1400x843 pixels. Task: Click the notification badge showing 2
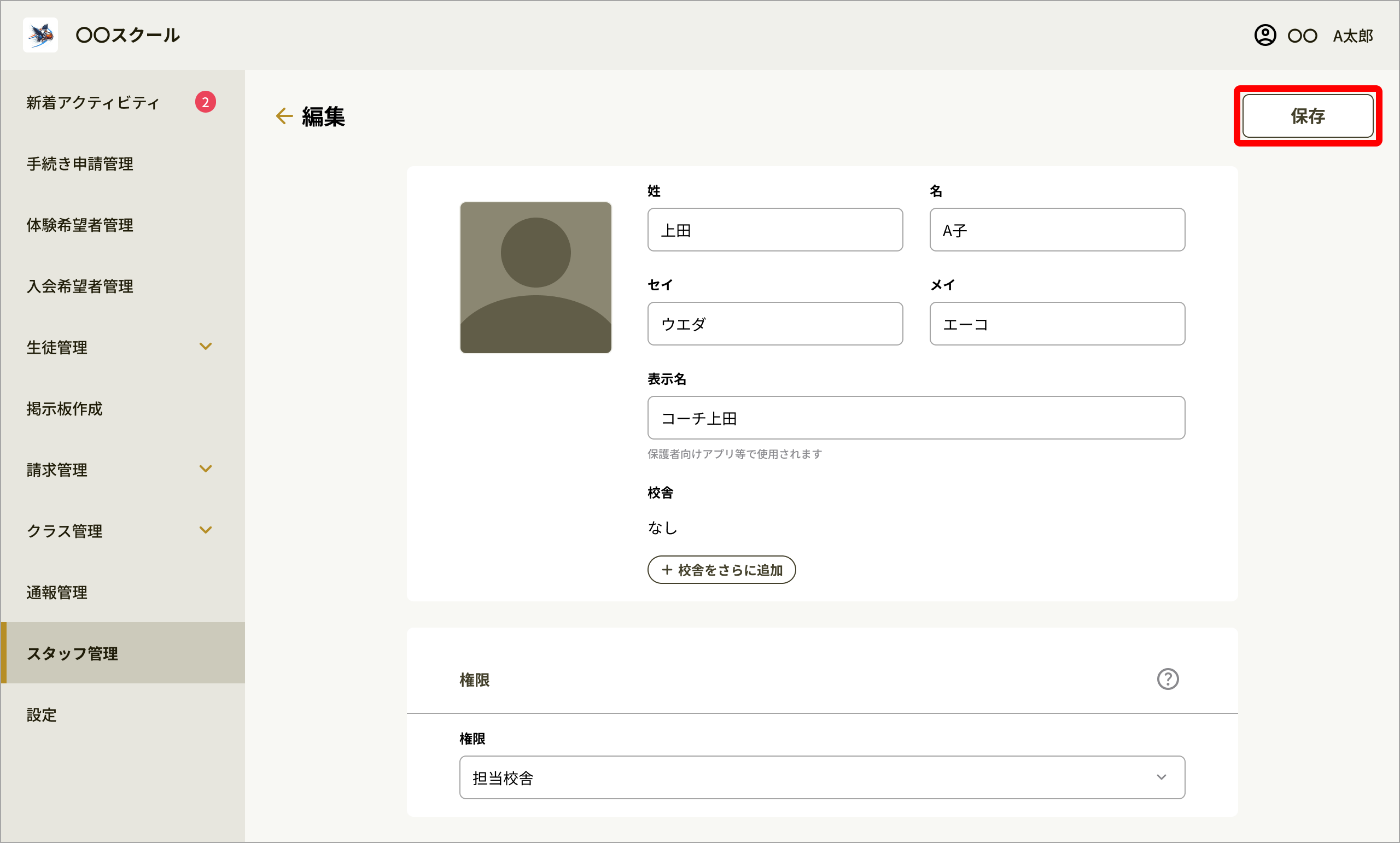pos(205,102)
